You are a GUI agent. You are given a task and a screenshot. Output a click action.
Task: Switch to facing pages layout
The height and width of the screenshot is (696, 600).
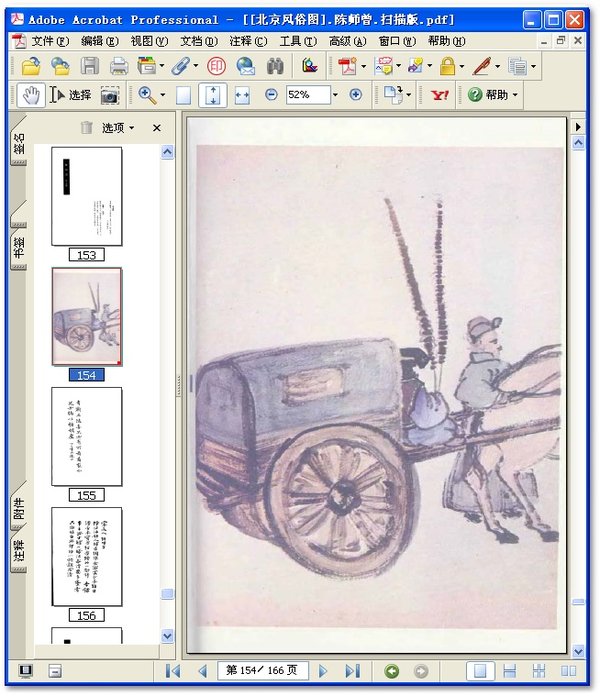point(568,671)
